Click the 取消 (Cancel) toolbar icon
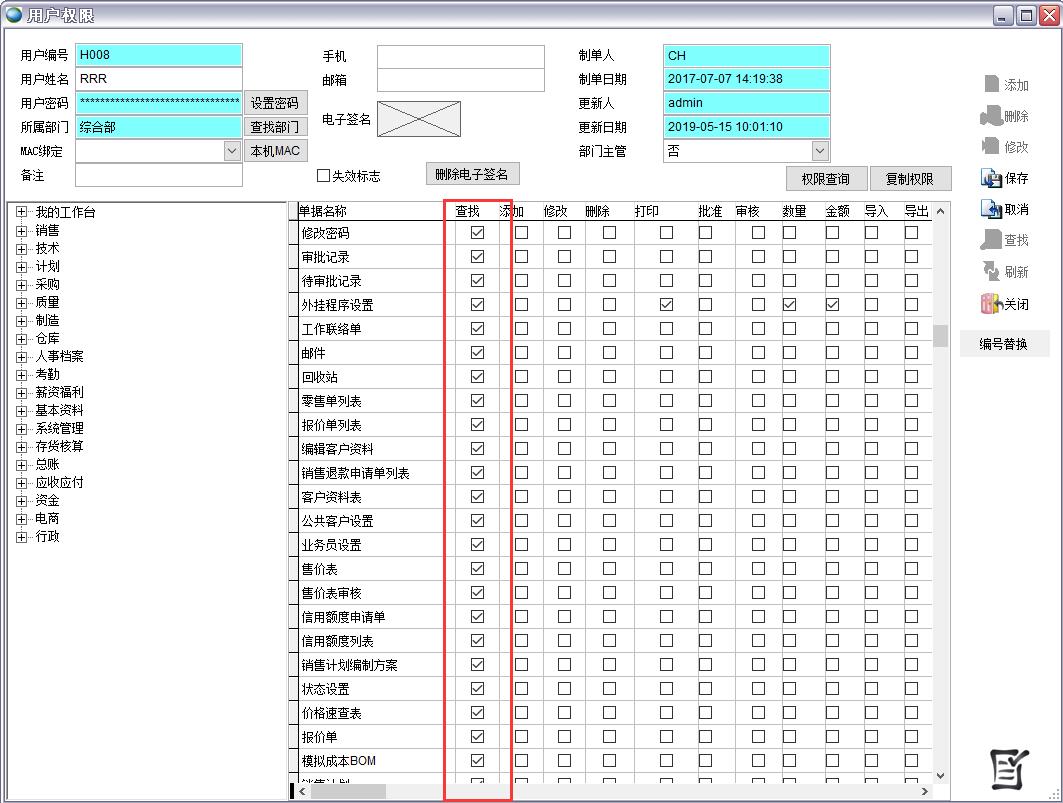 point(991,209)
